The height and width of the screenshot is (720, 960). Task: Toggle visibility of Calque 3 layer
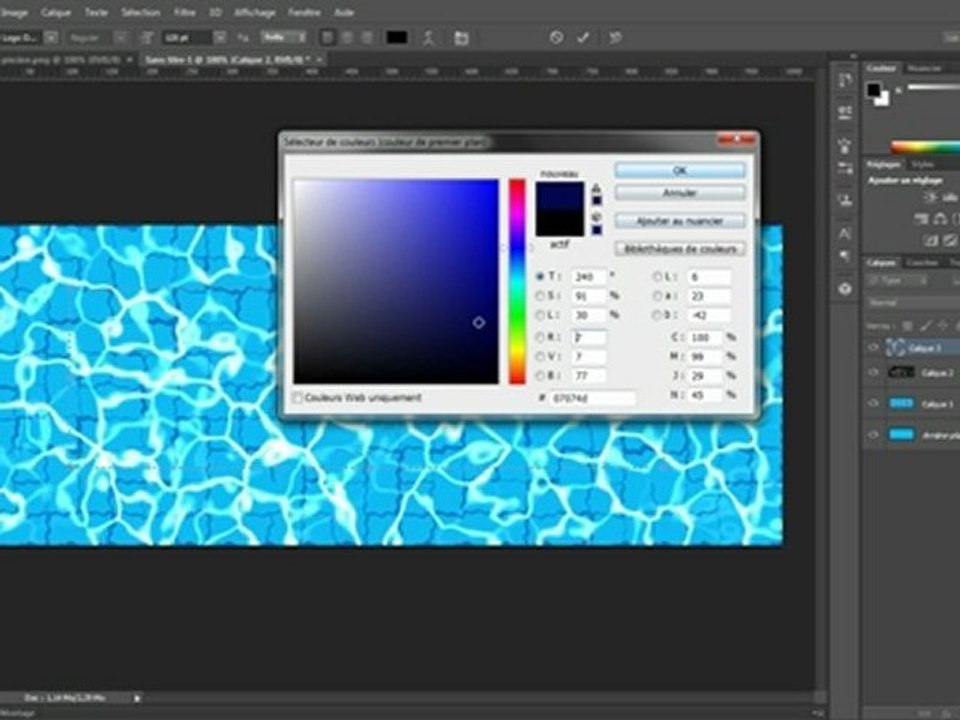[874, 348]
